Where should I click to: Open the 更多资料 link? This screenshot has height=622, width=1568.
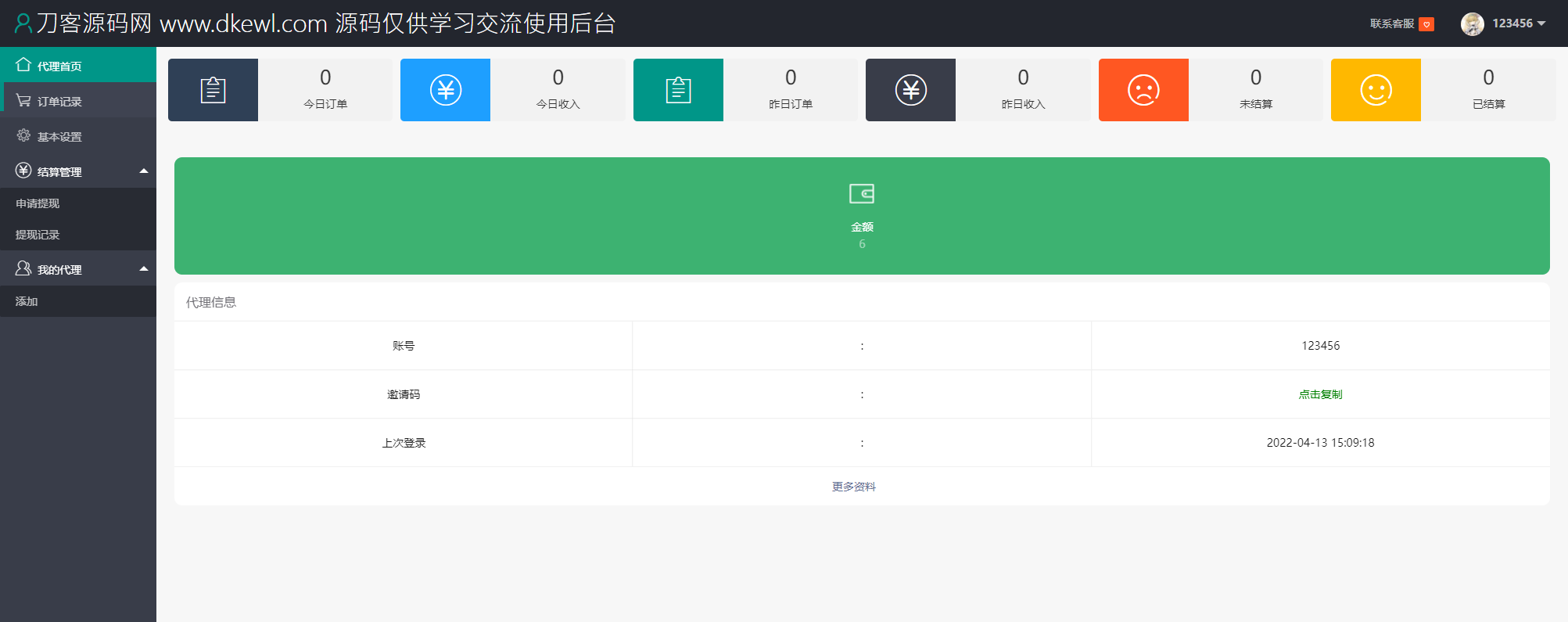click(x=853, y=487)
